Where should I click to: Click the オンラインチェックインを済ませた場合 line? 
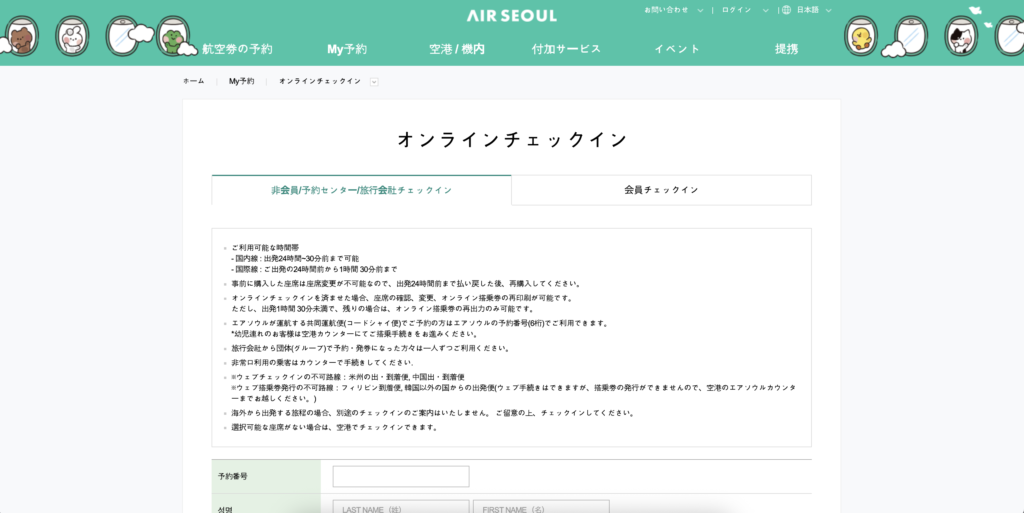[402, 298]
